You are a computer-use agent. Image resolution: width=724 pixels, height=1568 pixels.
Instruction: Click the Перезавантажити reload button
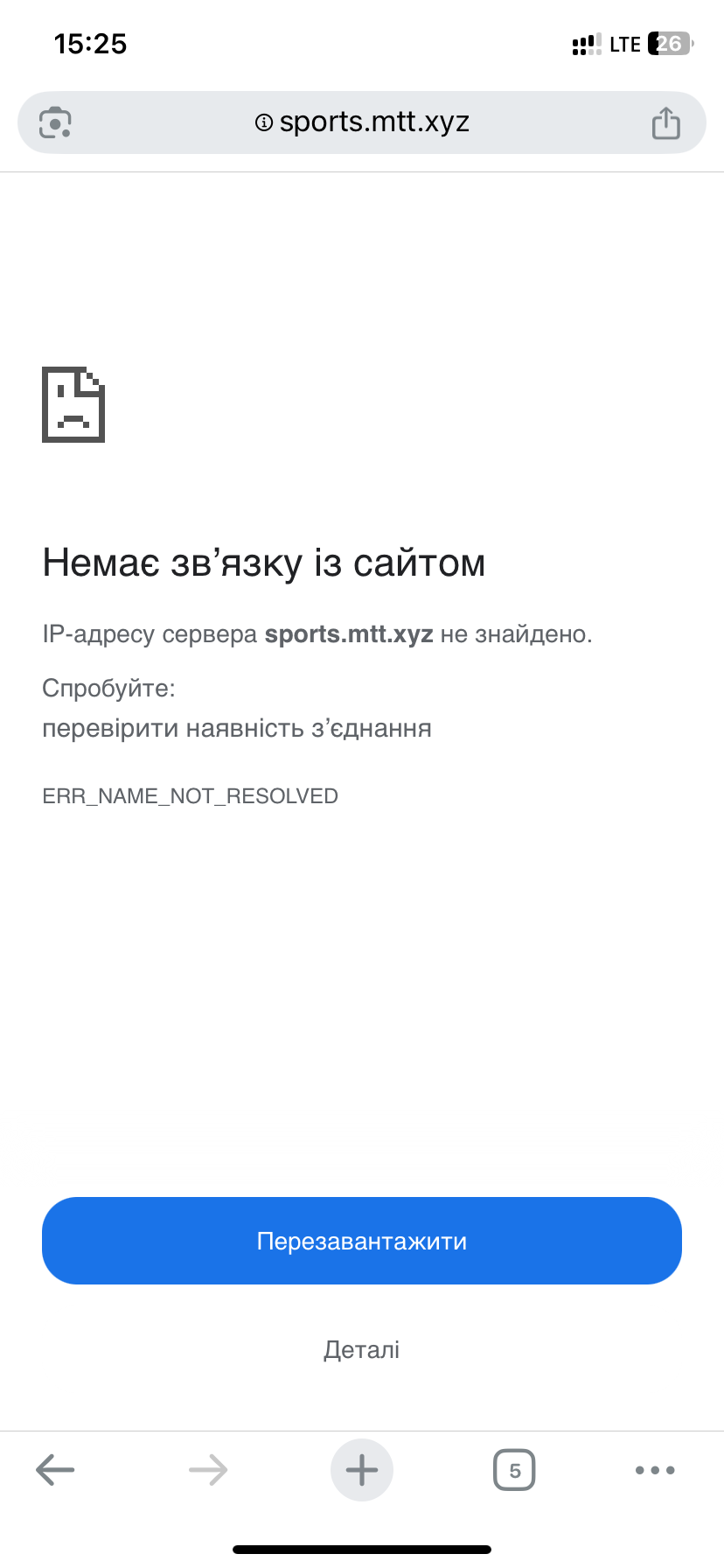362,1241
